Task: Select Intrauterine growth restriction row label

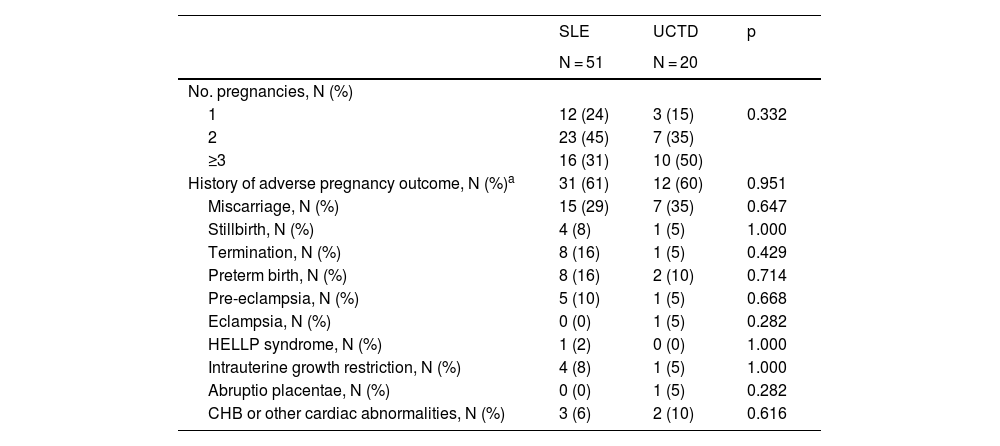Action: tap(334, 367)
